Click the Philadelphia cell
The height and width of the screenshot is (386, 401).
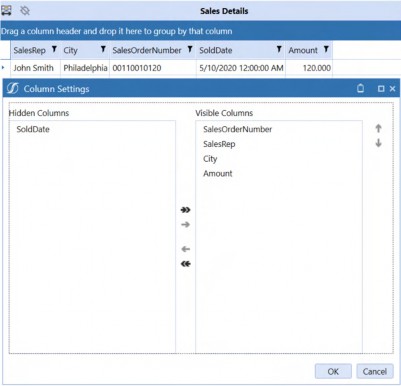[x=85, y=68]
